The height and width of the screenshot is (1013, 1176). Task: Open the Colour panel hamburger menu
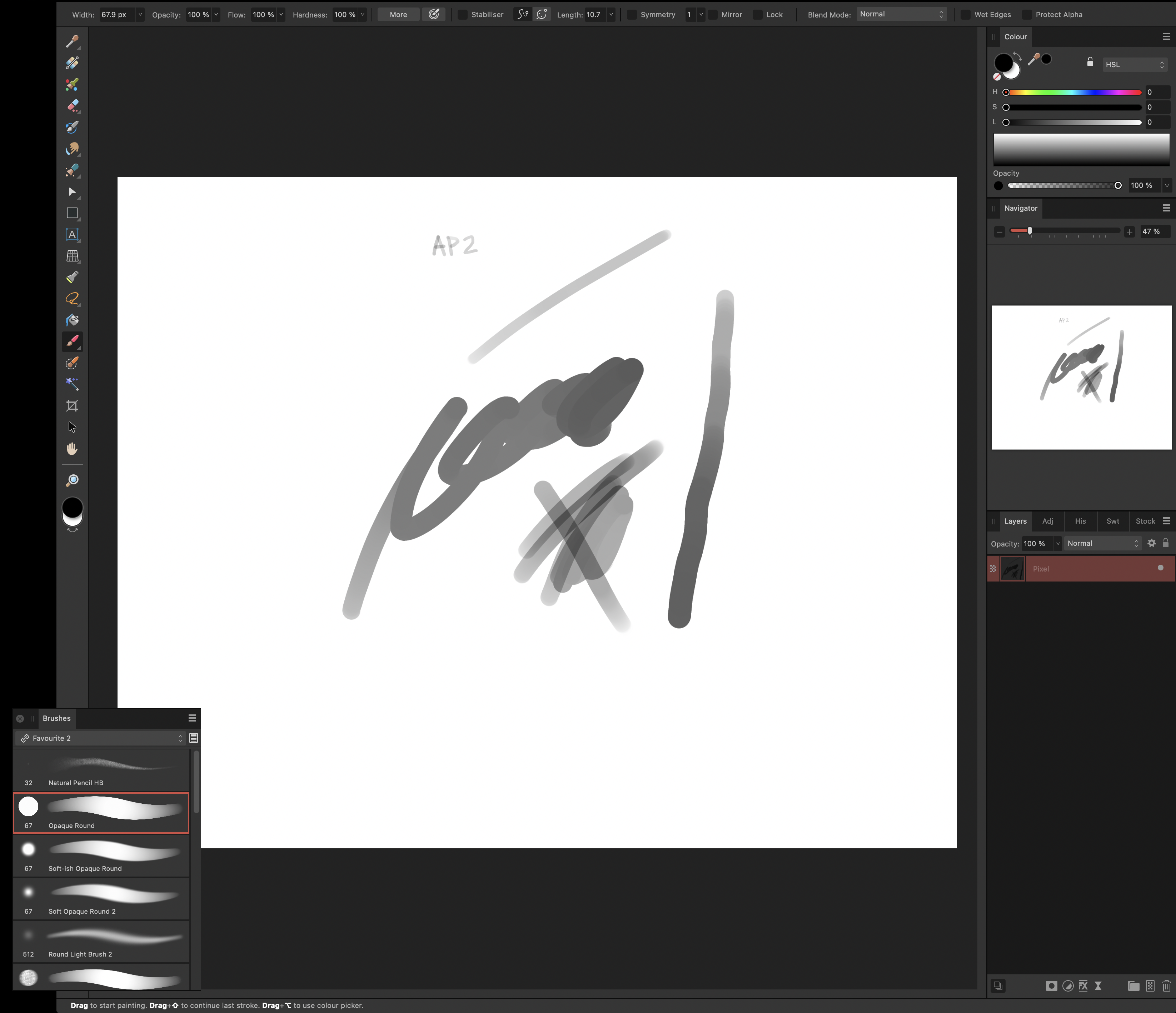(1166, 36)
